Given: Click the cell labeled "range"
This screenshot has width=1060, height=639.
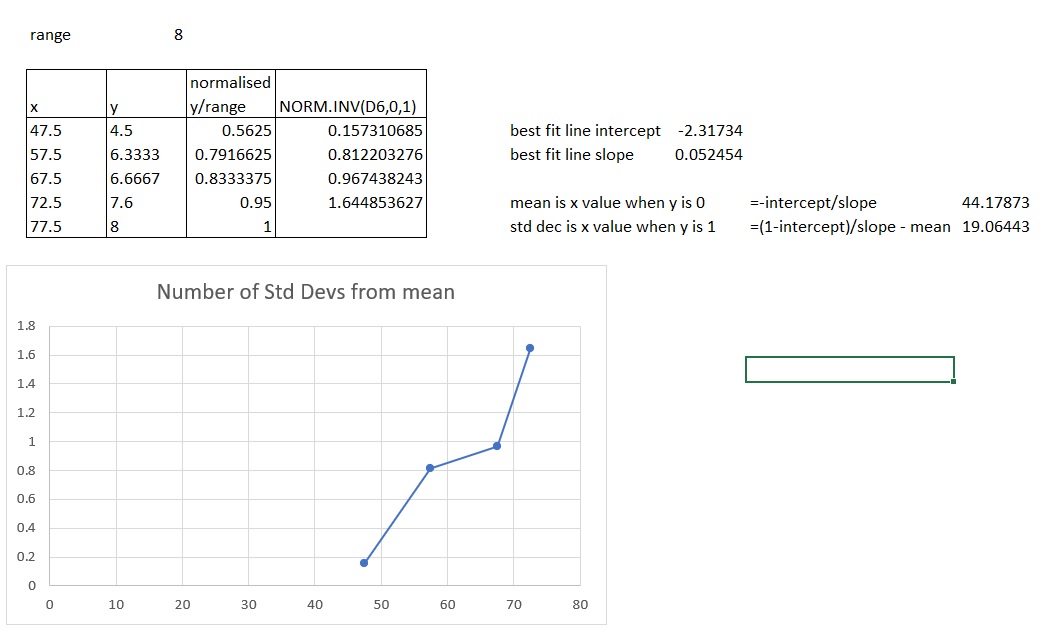Looking at the screenshot, I should 51,35.
